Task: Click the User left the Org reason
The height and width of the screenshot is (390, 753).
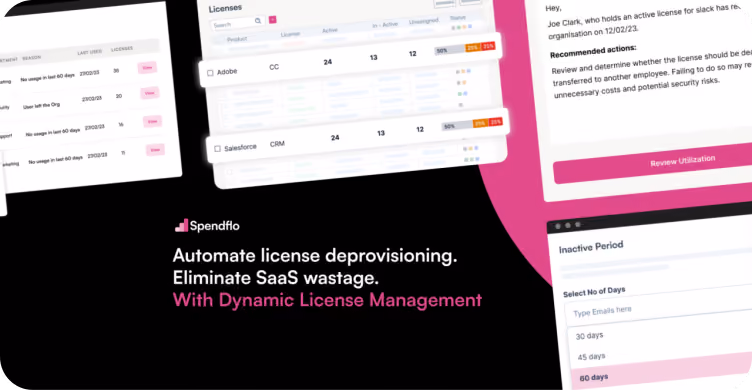Action: click(42, 105)
